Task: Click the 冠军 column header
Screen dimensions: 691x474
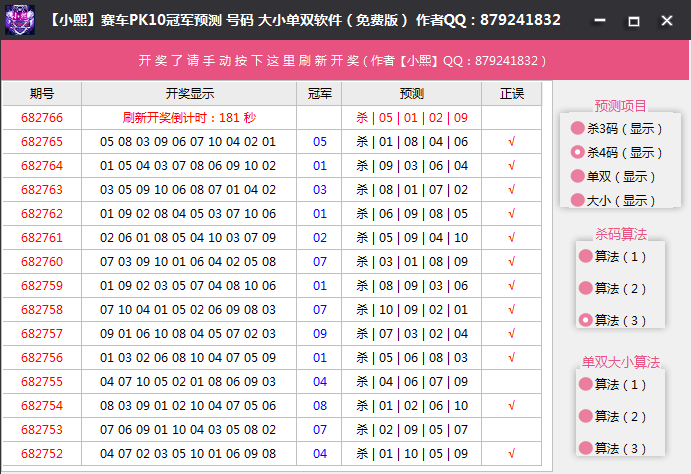Action: pyautogui.click(x=319, y=93)
